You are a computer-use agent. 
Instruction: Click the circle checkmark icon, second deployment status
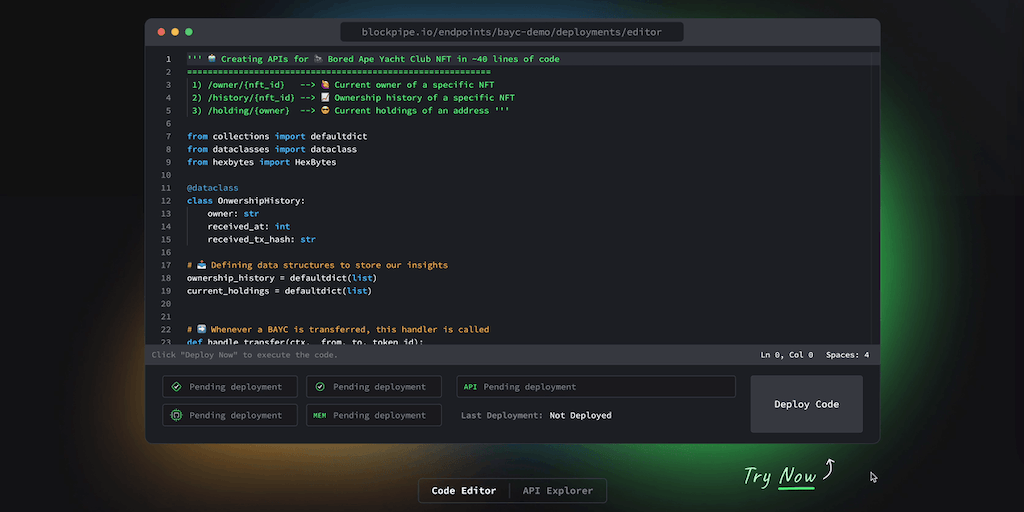click(x=320, y=387)
